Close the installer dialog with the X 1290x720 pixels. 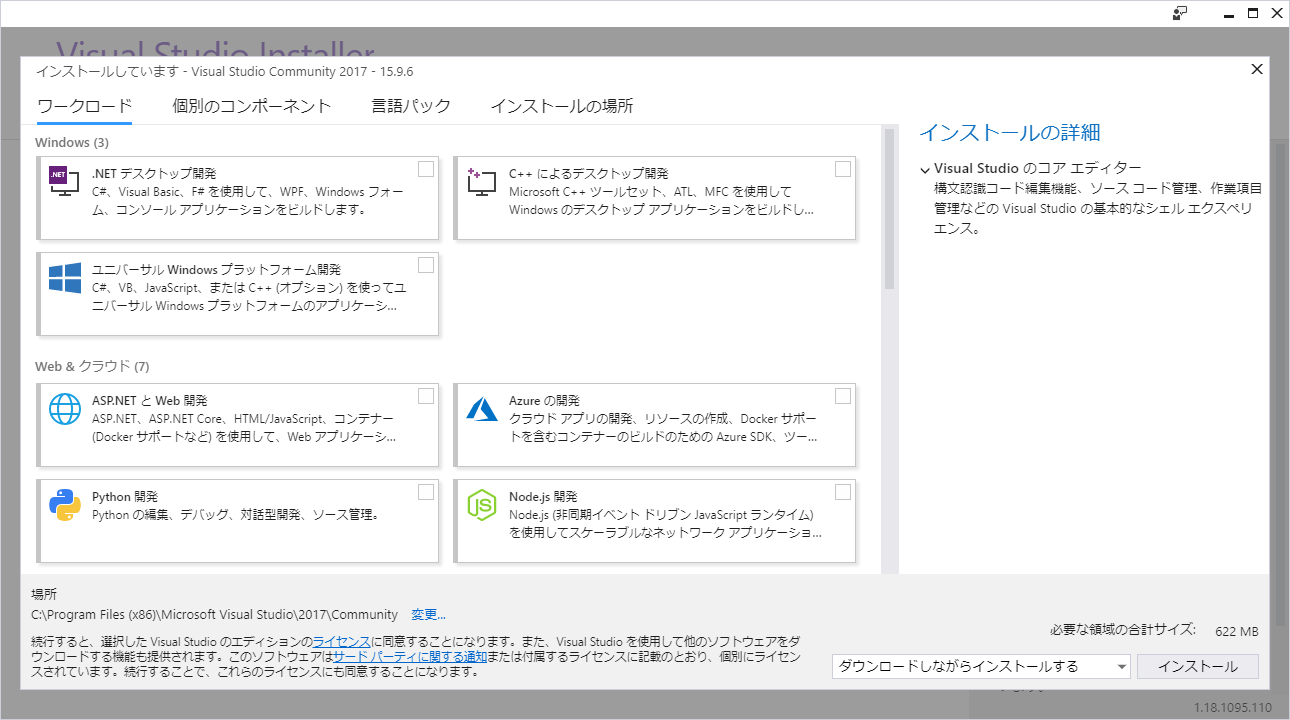1257,69
